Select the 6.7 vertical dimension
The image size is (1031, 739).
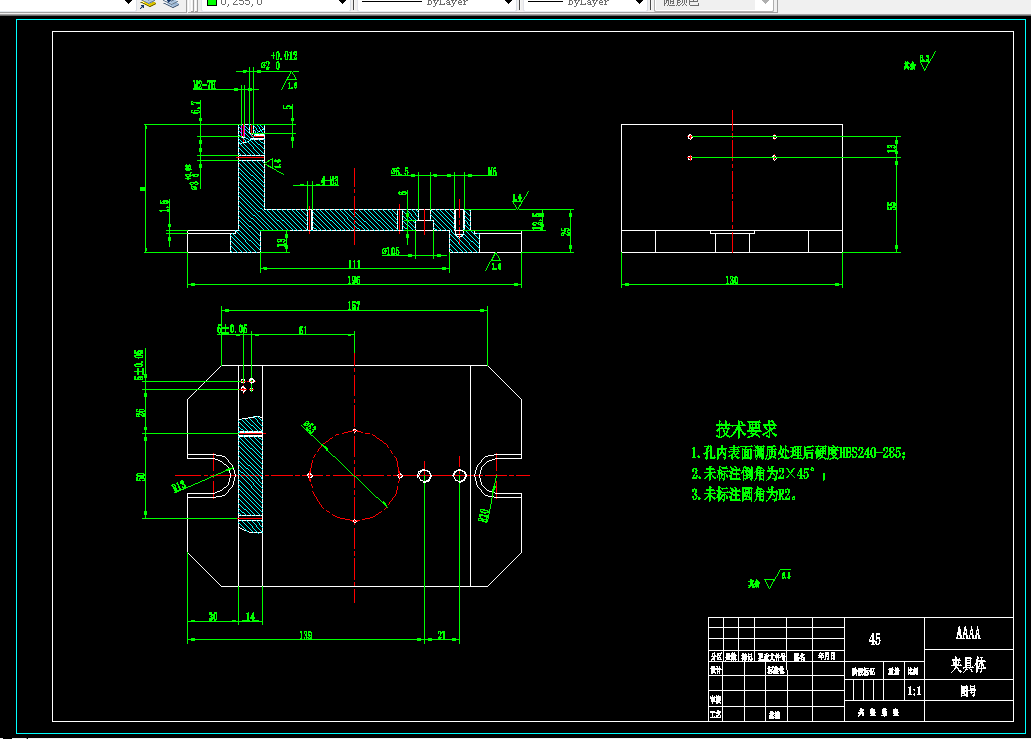196,107
